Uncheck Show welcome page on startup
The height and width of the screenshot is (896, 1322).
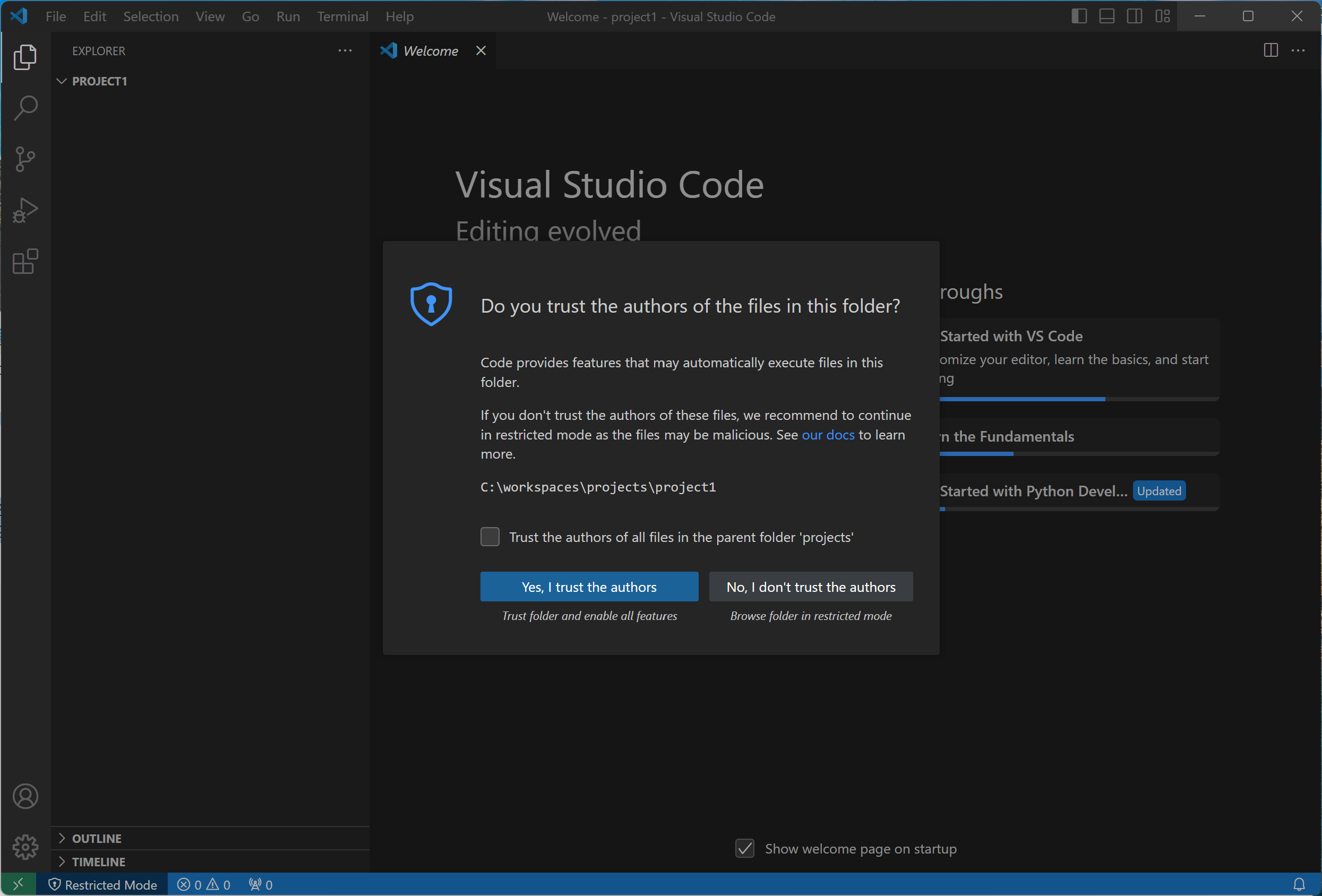(744, 848)
